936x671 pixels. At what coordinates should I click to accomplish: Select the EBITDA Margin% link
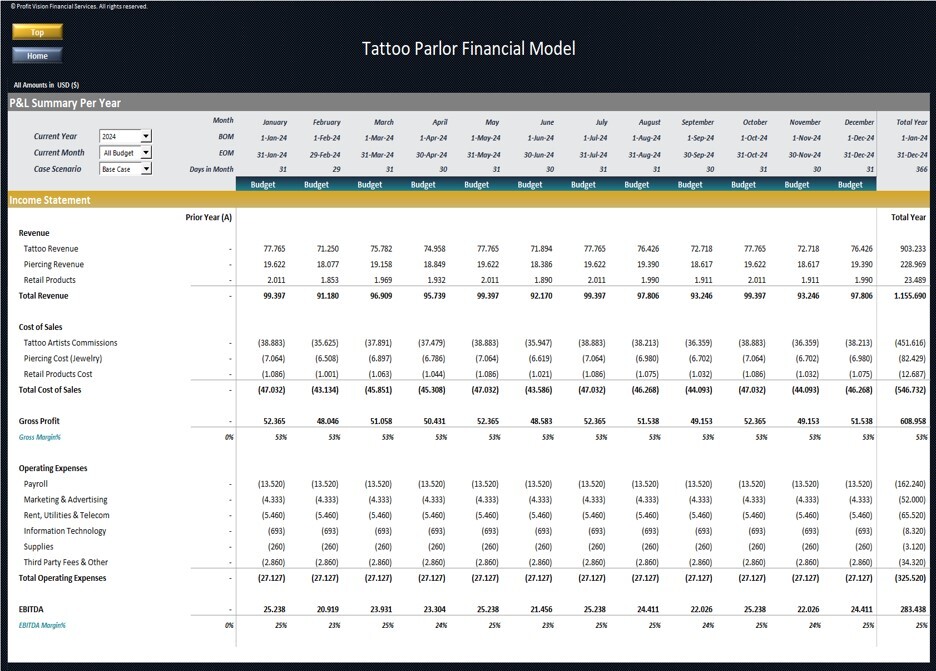tap(41, 624)
